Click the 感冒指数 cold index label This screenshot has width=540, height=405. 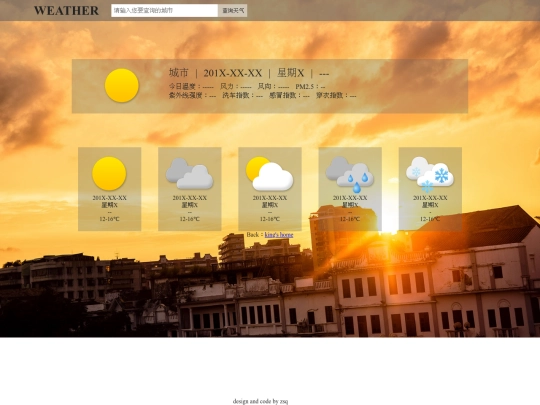pyautogui.click(x=289, y=95)
